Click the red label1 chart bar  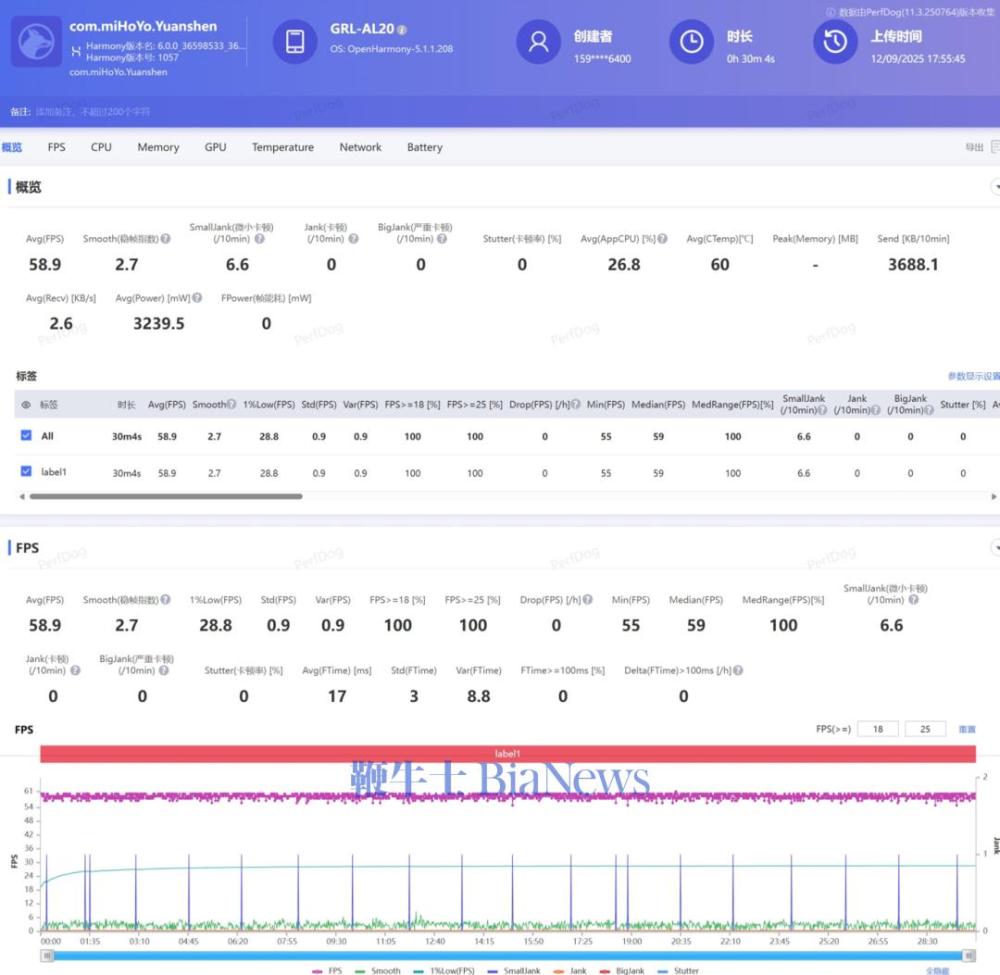(508, 754)
